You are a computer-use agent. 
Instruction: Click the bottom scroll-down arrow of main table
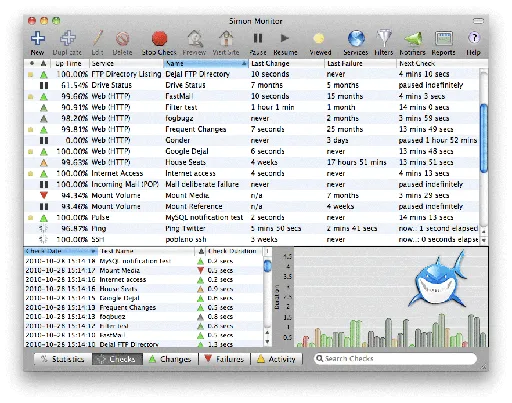(x=483, y=240)
